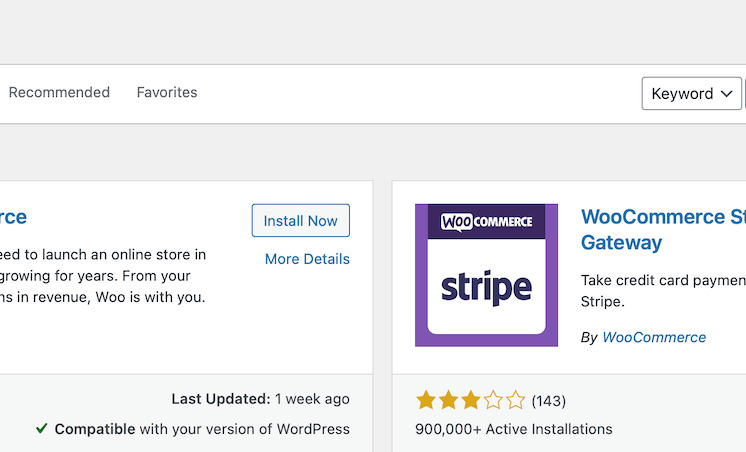The height and width of the screenshot is (452, 746).
Task: Open the Keyword search type dropdown
Action: (691, 94)
